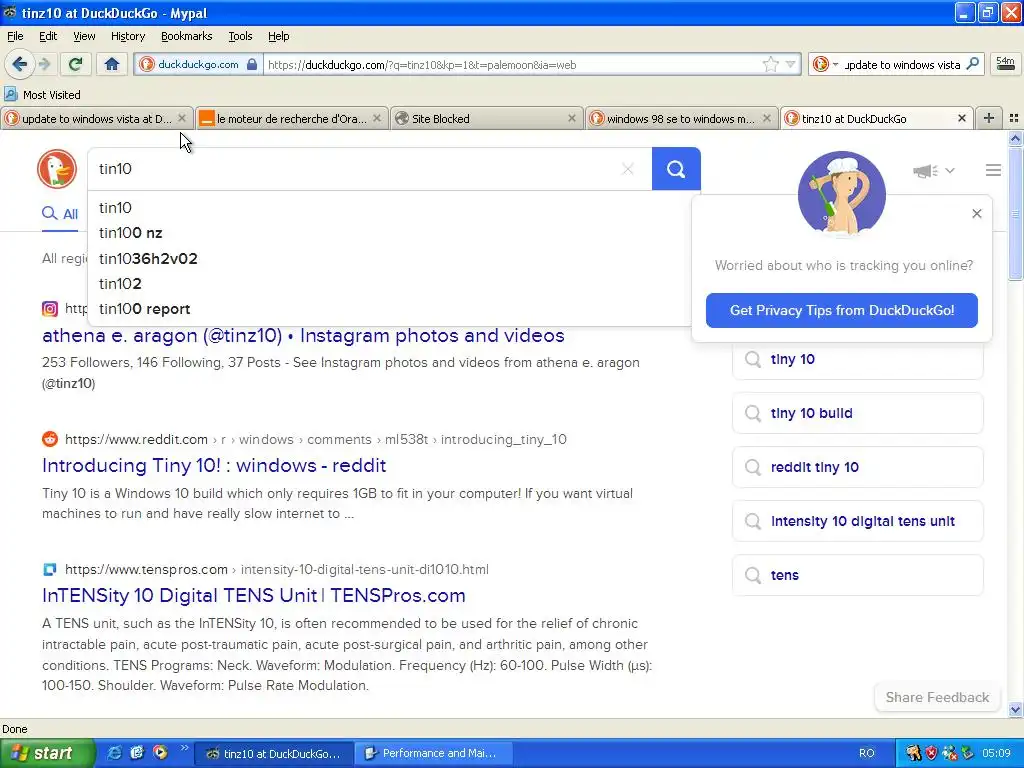Search related term 'tens'
Screen dimensions: 1024x768
[857, 575]
